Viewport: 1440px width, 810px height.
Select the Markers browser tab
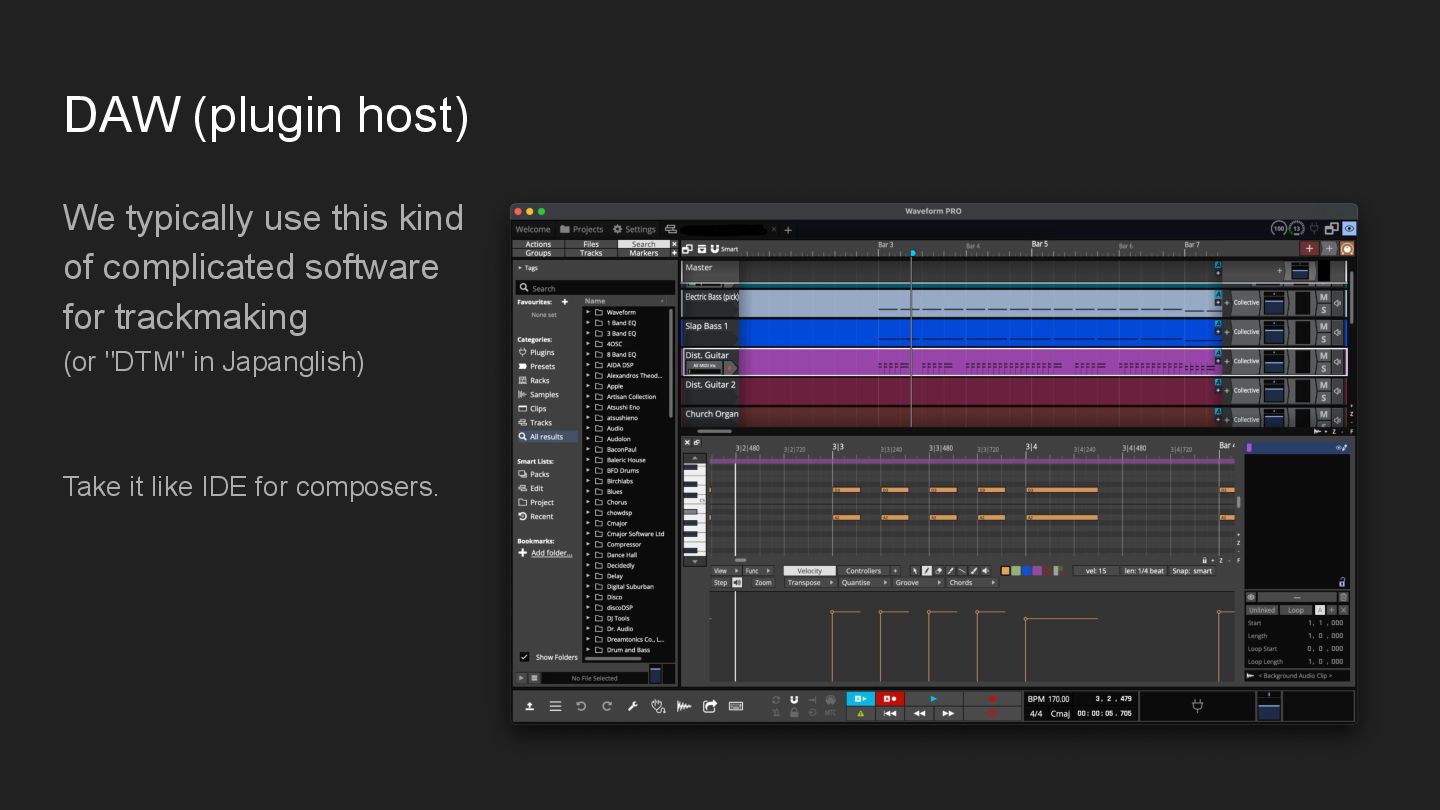click(x=644, y=253)
